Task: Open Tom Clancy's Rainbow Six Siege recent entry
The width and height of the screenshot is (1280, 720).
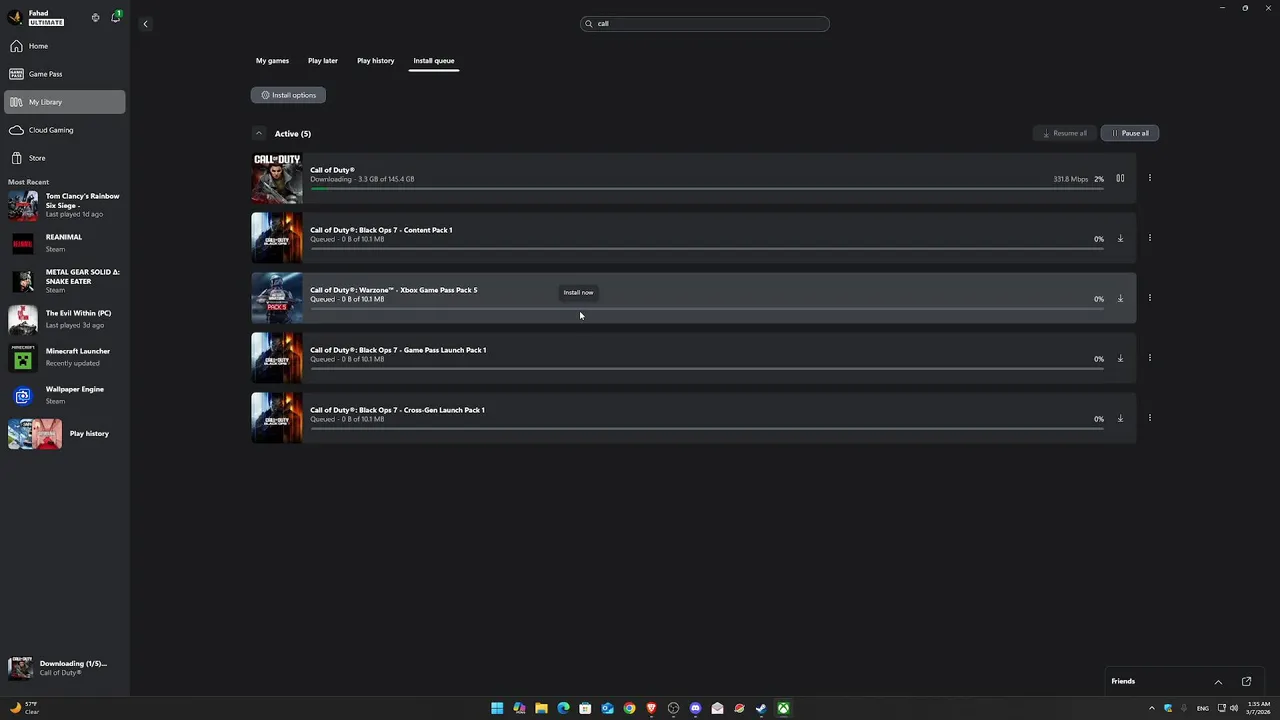Action: [x=65, y=205]
